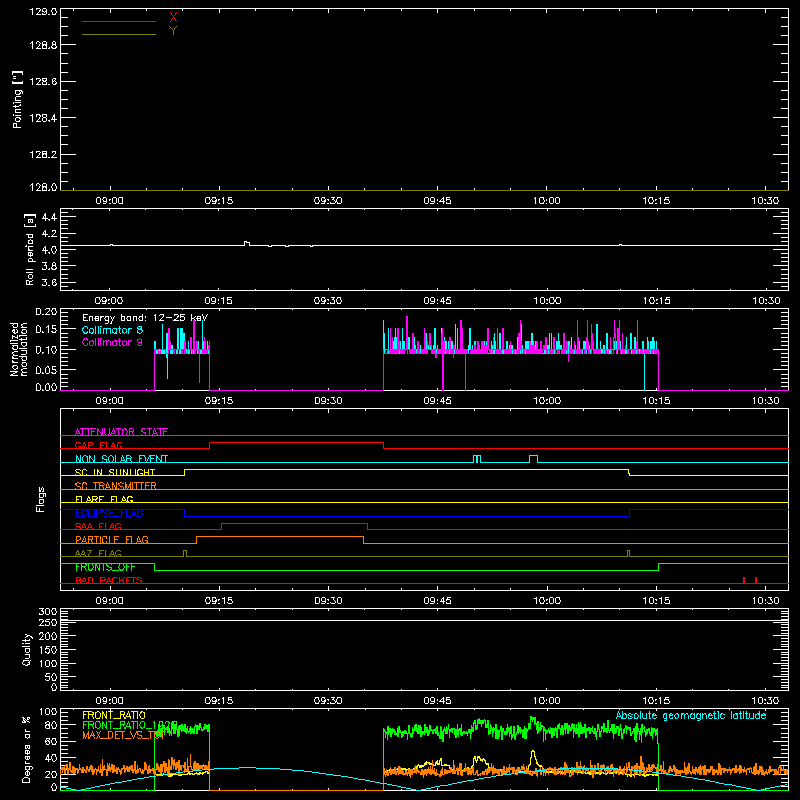Click the '4.4' roll period tick label
The image size is (800, 800).
49,217
